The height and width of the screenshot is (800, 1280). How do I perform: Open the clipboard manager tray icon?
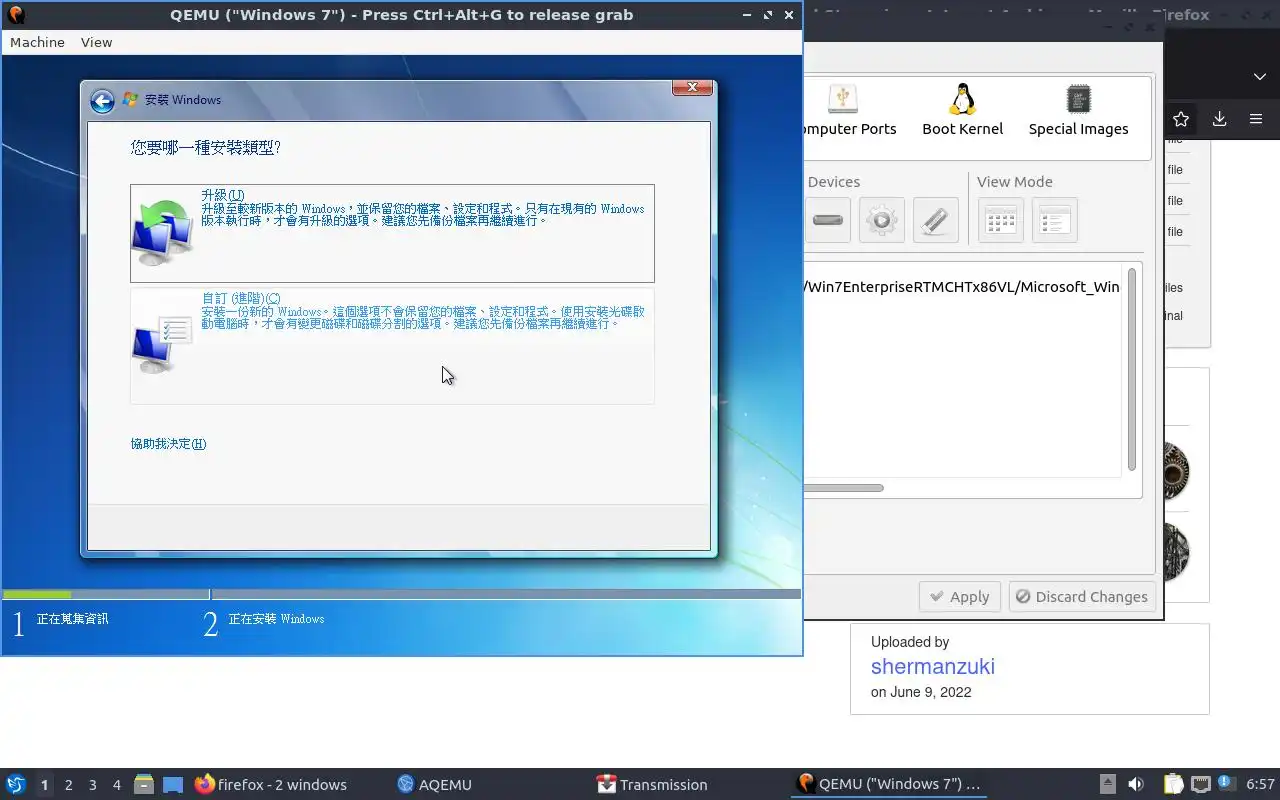(x=1173, y=784)
